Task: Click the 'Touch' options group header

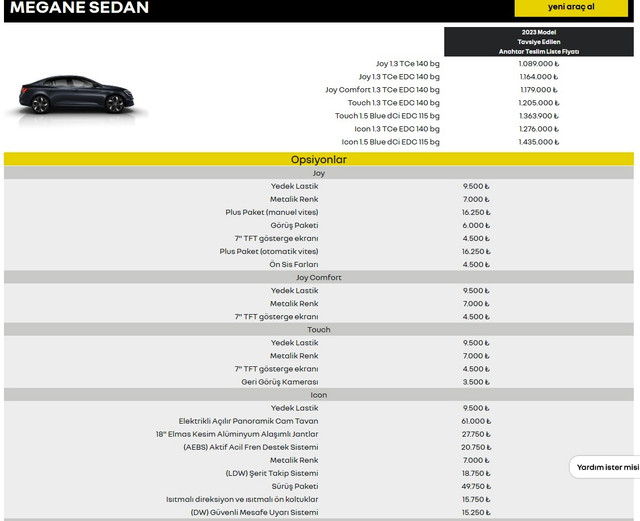Action: 319,330
